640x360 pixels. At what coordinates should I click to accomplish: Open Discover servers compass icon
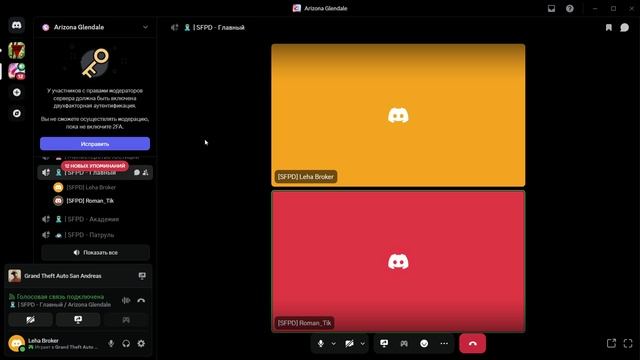coord(17,113)
